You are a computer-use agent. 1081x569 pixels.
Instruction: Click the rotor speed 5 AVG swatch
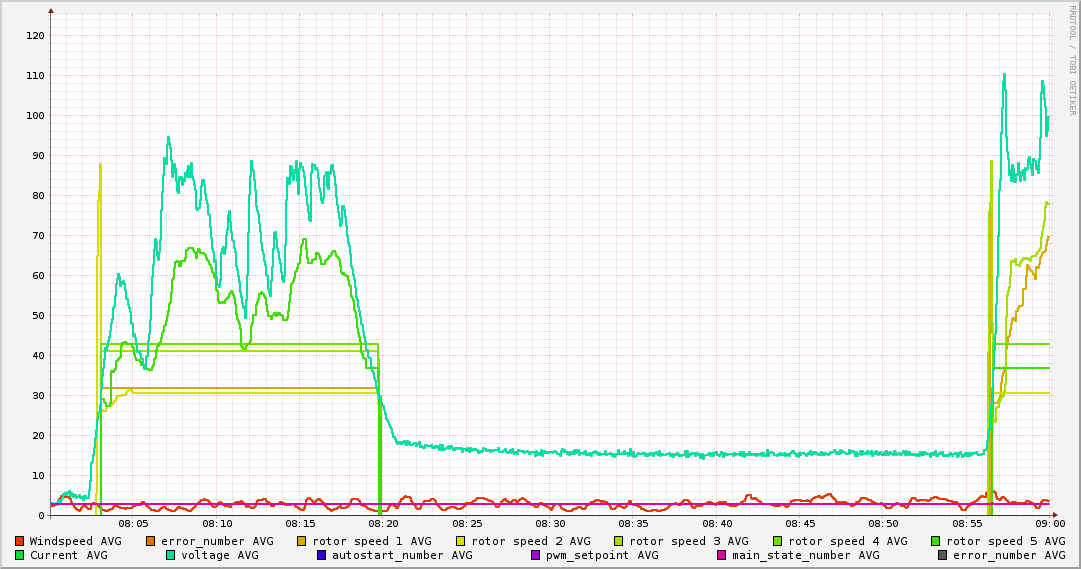(x=936, y=541)
